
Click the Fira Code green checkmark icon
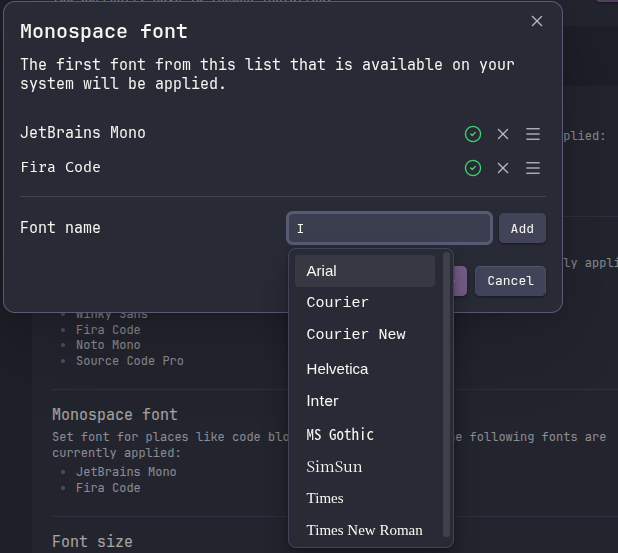coord(473,168)
